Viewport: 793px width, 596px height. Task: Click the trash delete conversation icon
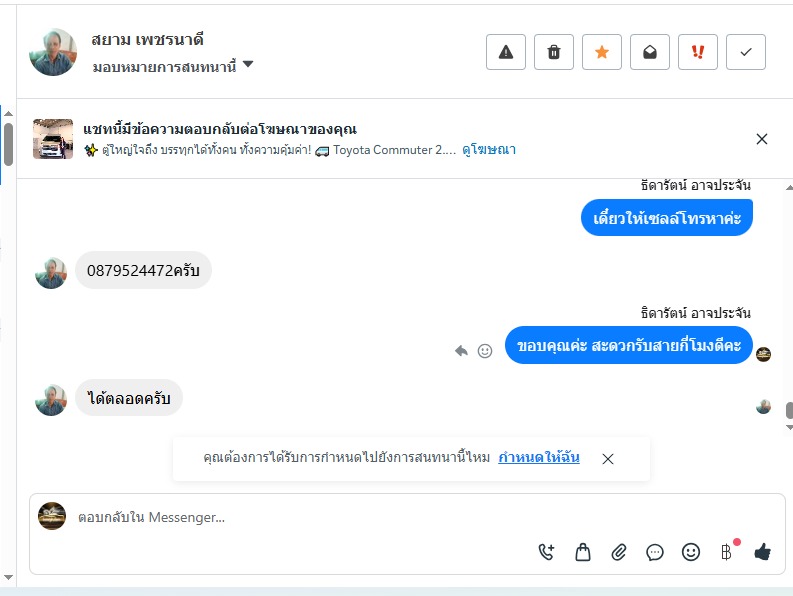pos(553,52)
